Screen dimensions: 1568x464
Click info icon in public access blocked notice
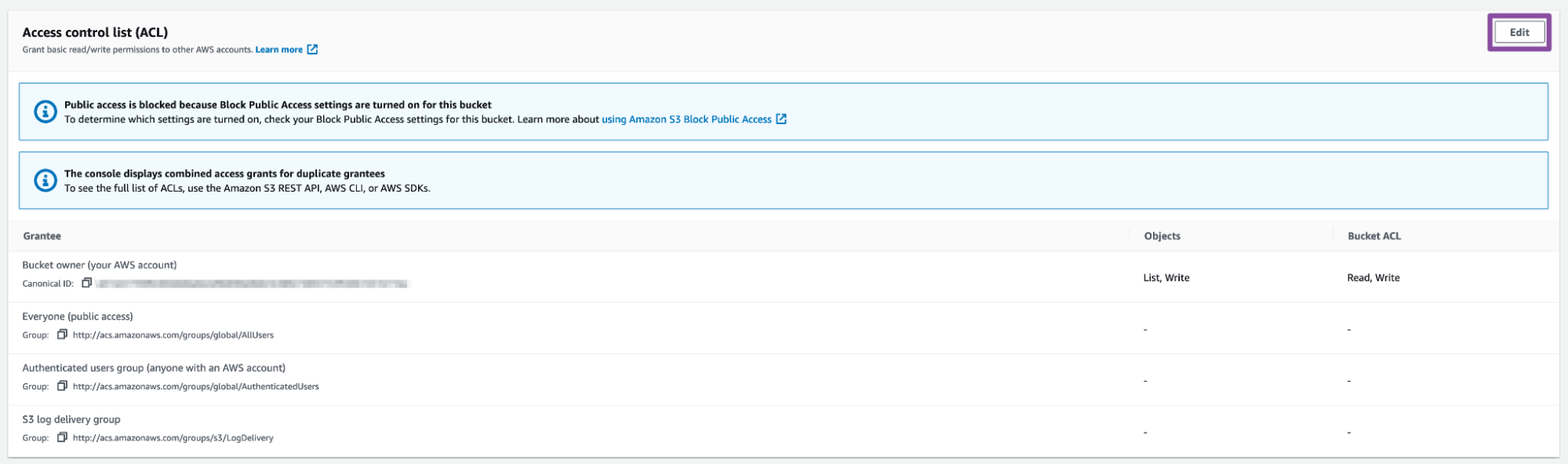click(x=45, y=111)
